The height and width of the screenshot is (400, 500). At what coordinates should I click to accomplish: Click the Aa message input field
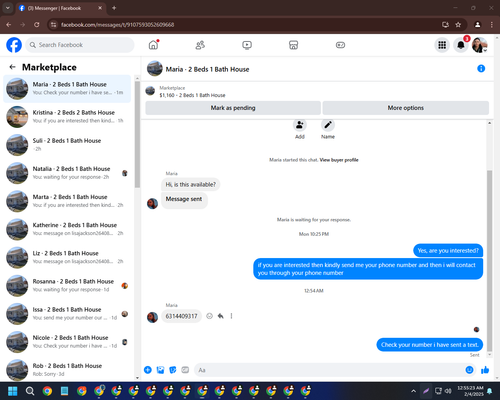pyautogui.click(x=330, y=370)
